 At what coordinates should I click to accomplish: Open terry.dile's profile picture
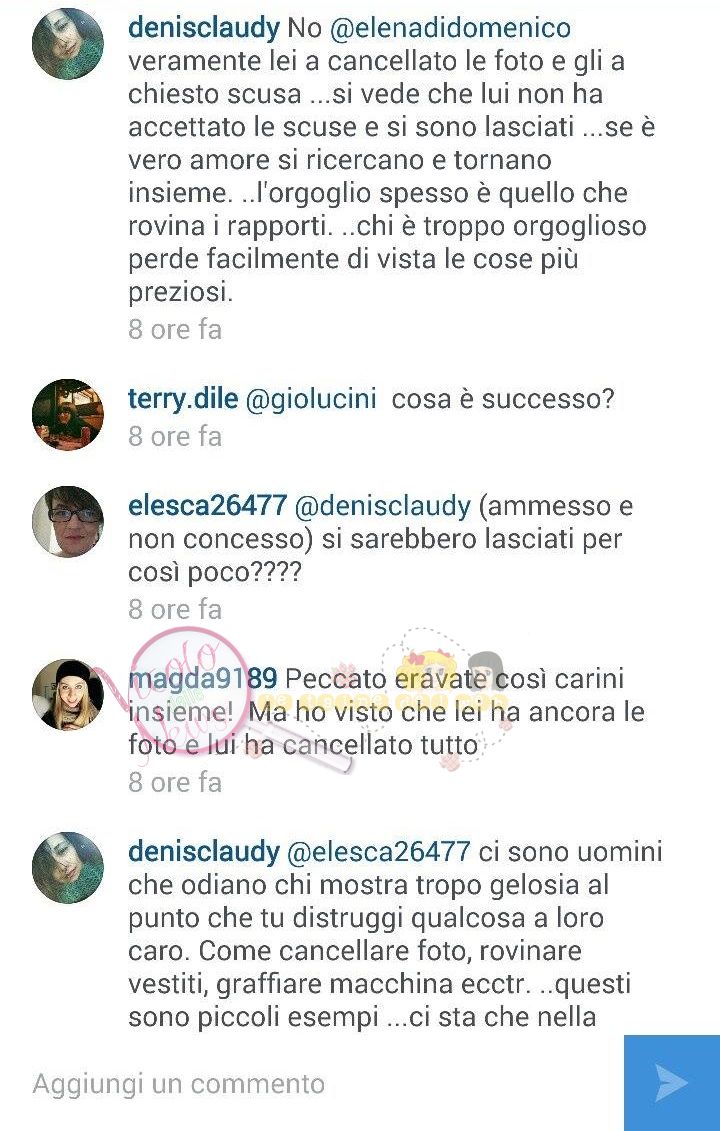point(68,415)
